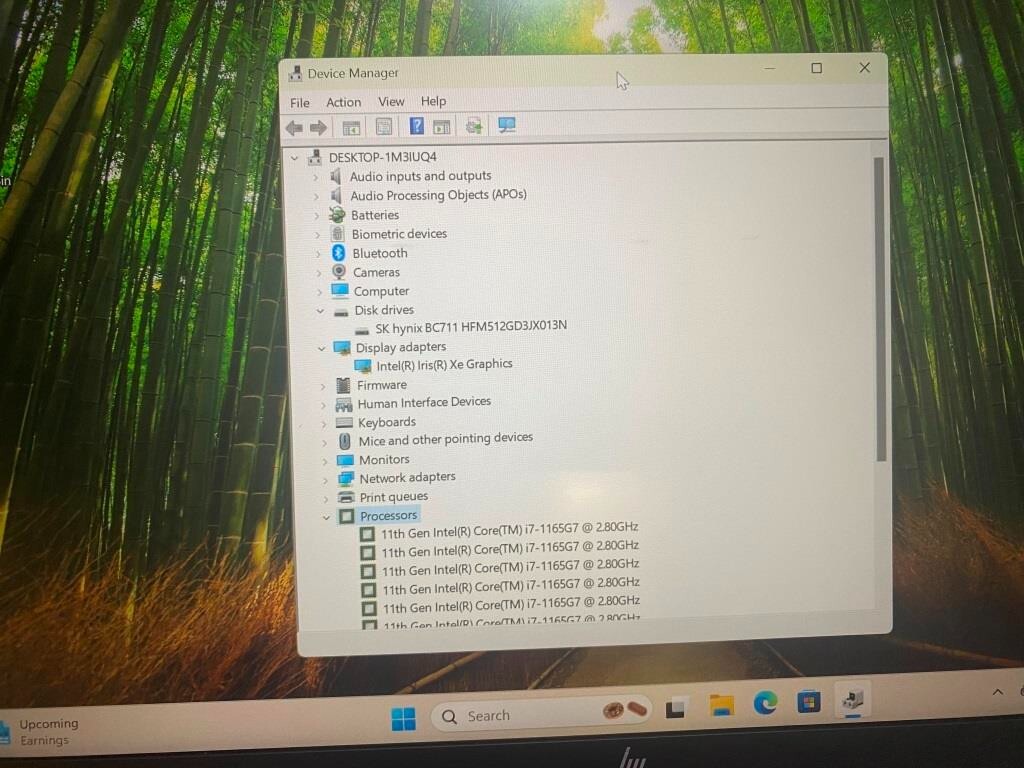Click the toolbar device icon with green arrow
The height and width of the screenshot is (768, 1024).
[474, 125]
